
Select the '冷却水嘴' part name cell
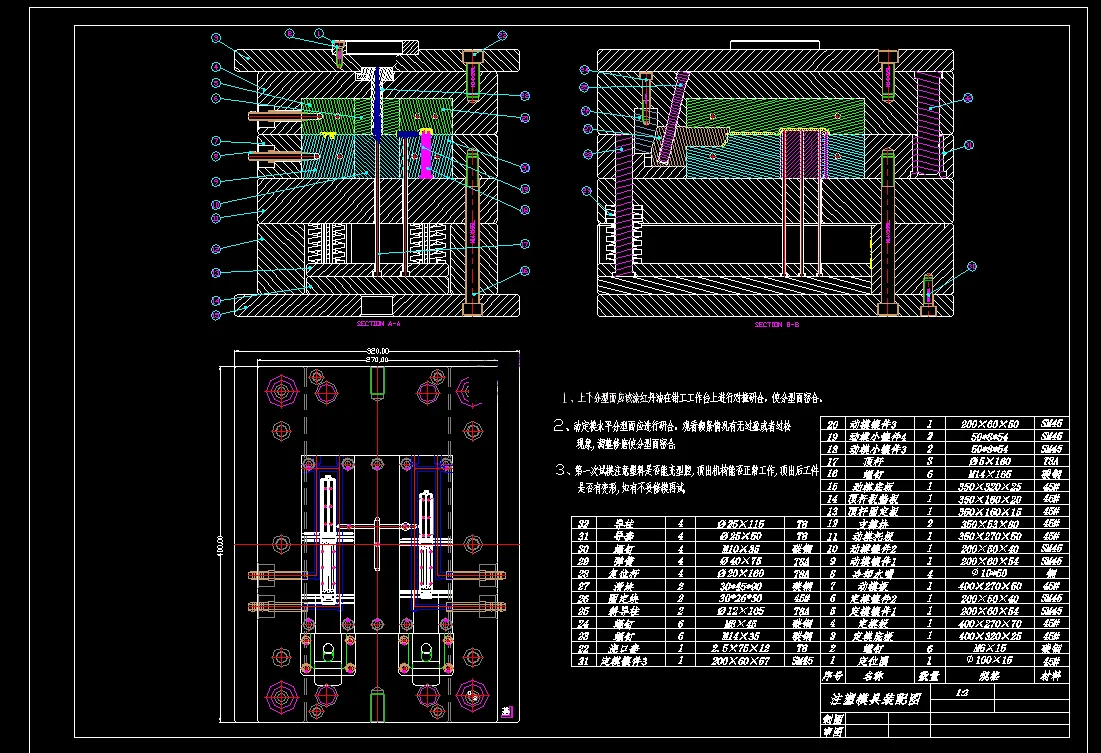[x=873, y=574]
